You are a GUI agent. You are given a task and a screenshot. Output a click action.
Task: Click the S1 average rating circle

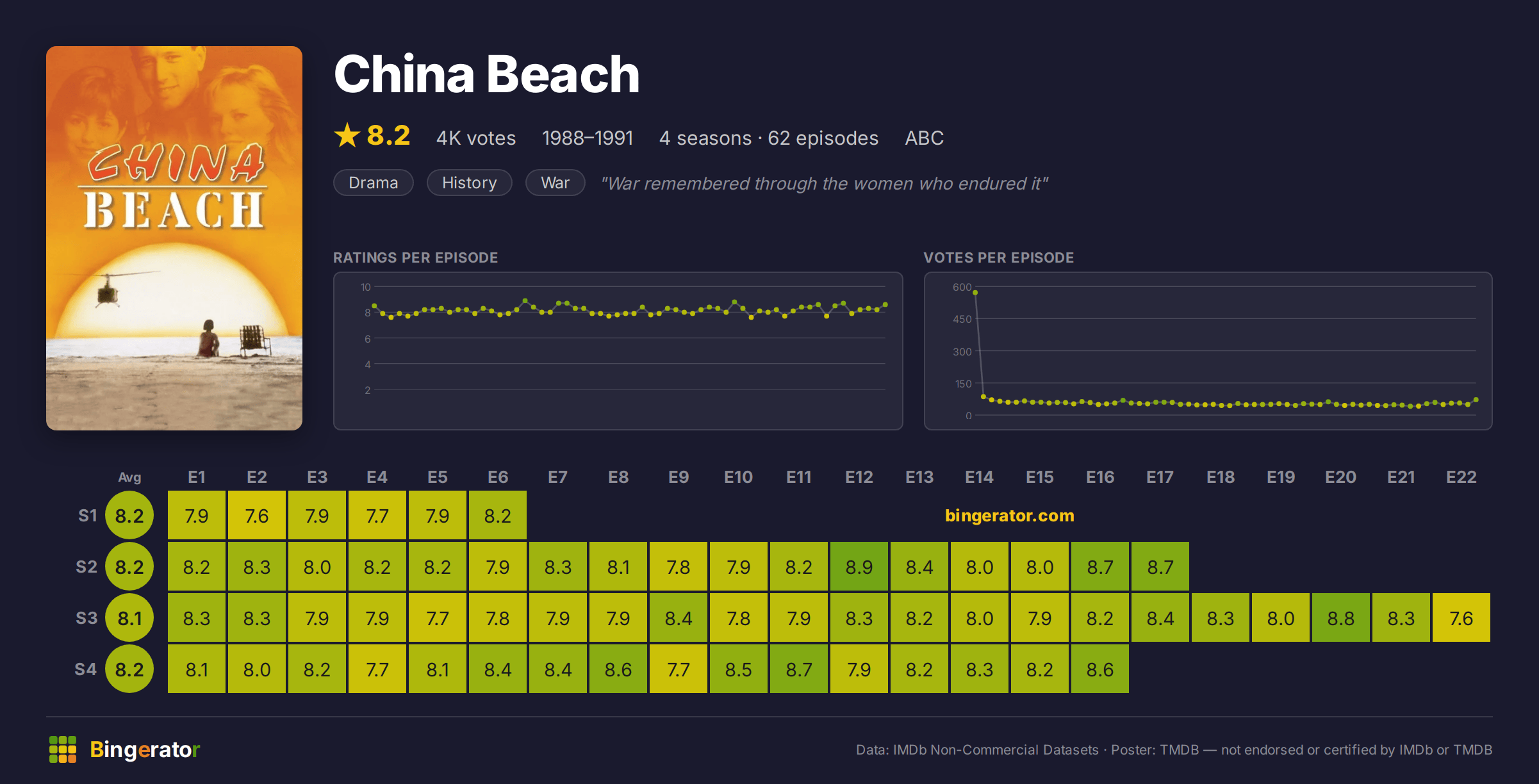click(129, 516)
